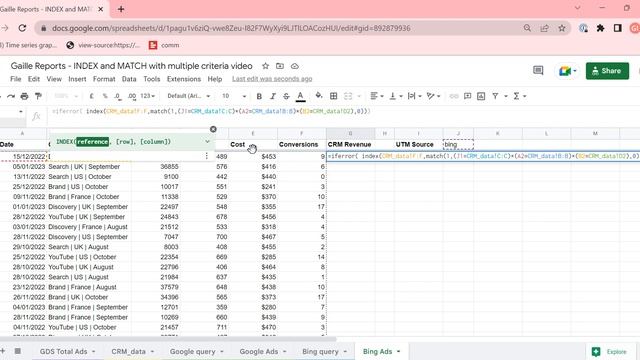The height and width of the screenshot is (360, 640).
Task: Toggle italic formatting
Action: (x=273, y=96)
